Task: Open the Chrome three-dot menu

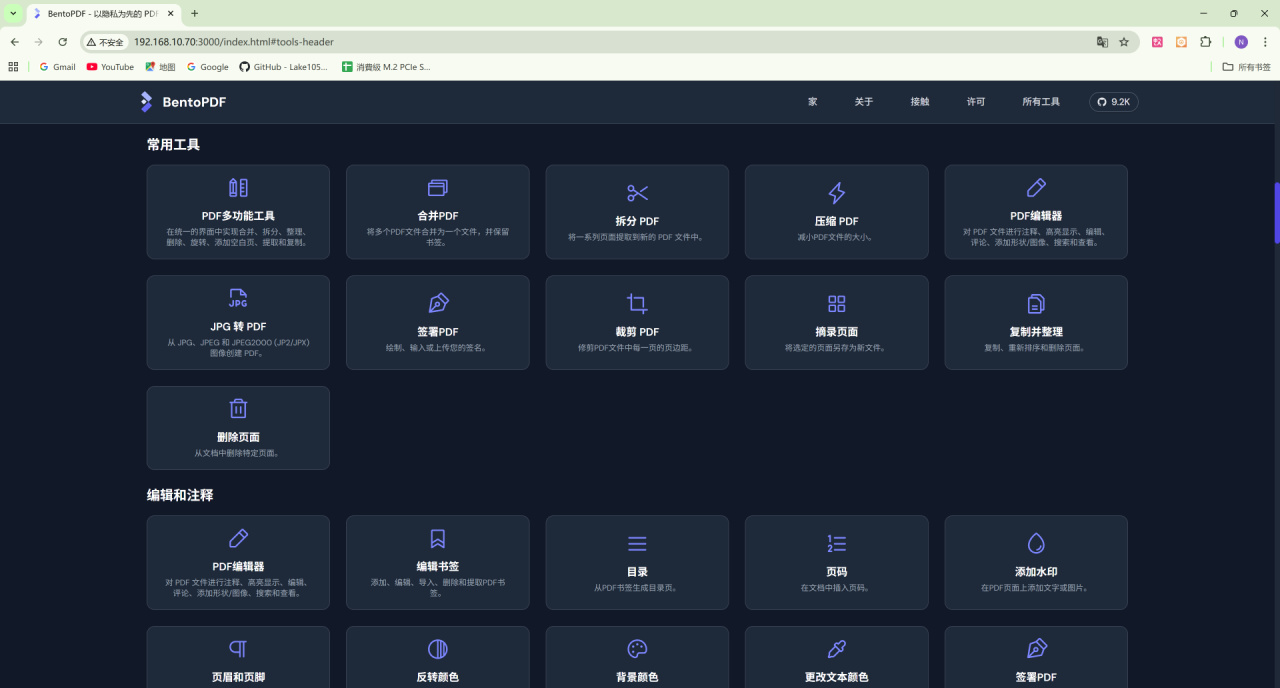Action: point(1264,42)
